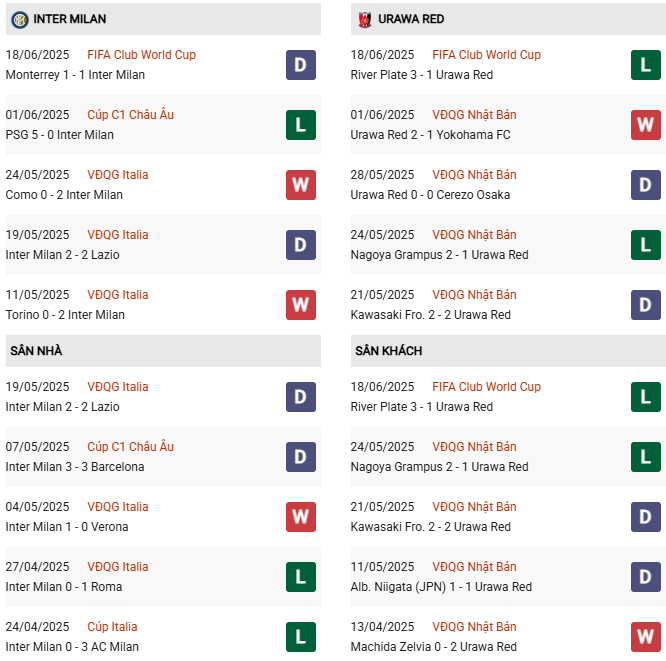
Task: Click the draw badge for Cerezo Osaka match
Action: tap(645, 185)
